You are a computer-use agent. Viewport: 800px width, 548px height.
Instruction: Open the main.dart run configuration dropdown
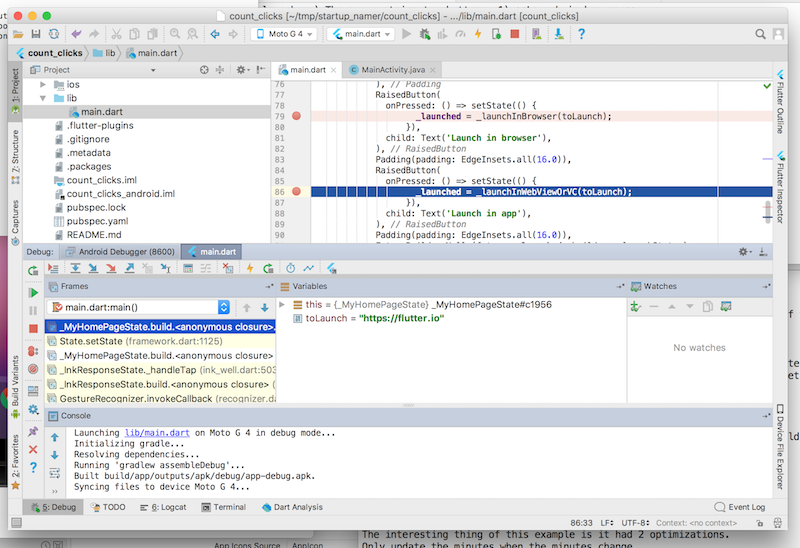[x=362, y=34]
